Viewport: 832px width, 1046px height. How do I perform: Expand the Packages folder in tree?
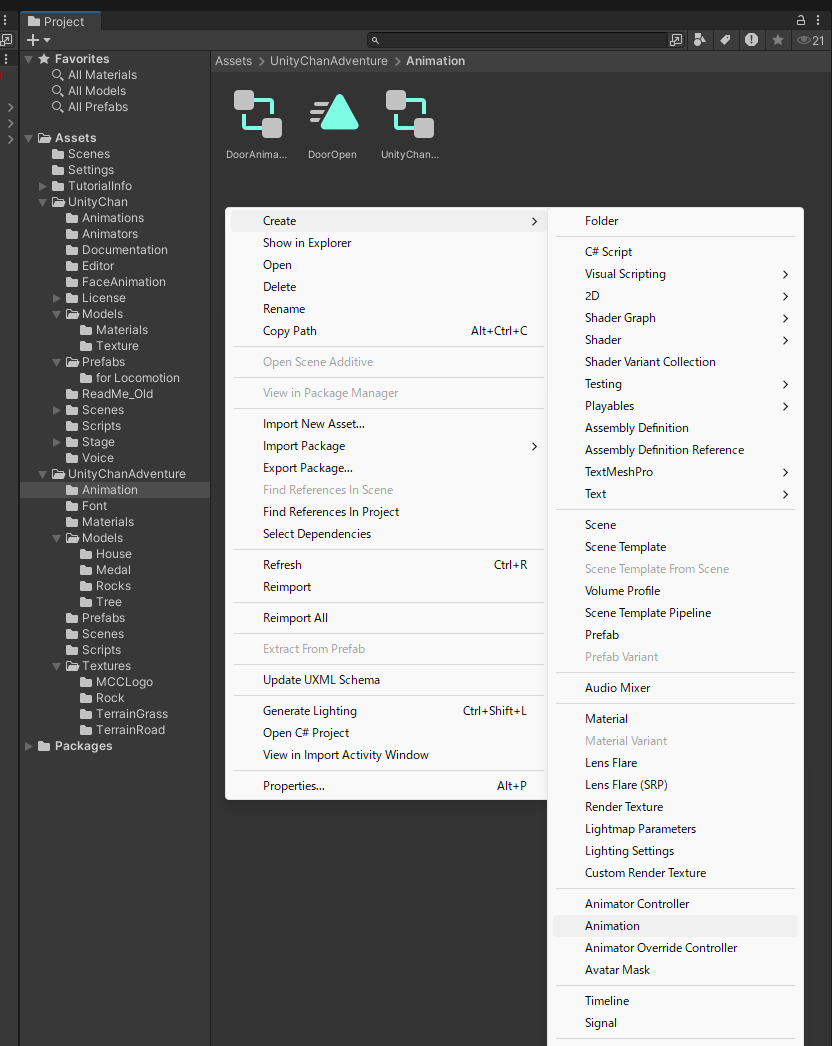click(x=29, y=746)
